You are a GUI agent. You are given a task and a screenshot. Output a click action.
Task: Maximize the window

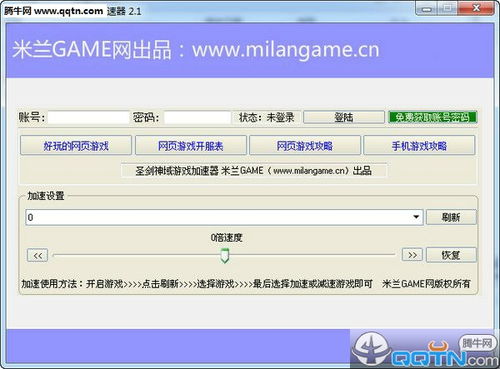click(x=448, y=8)
